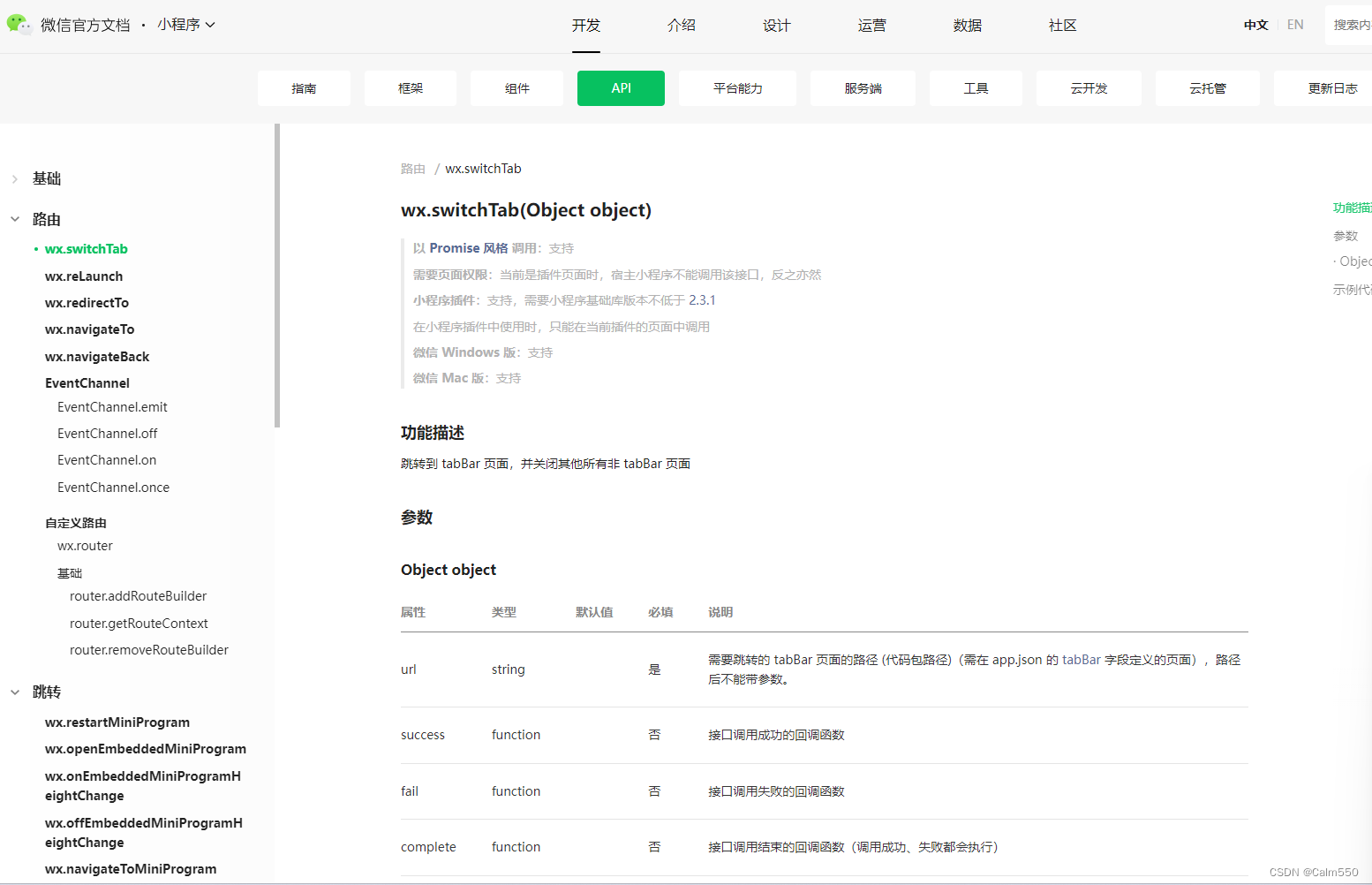Click the 'url' property cell
This screenshot has height=885, width=1372.
click(x=409, y=669)
